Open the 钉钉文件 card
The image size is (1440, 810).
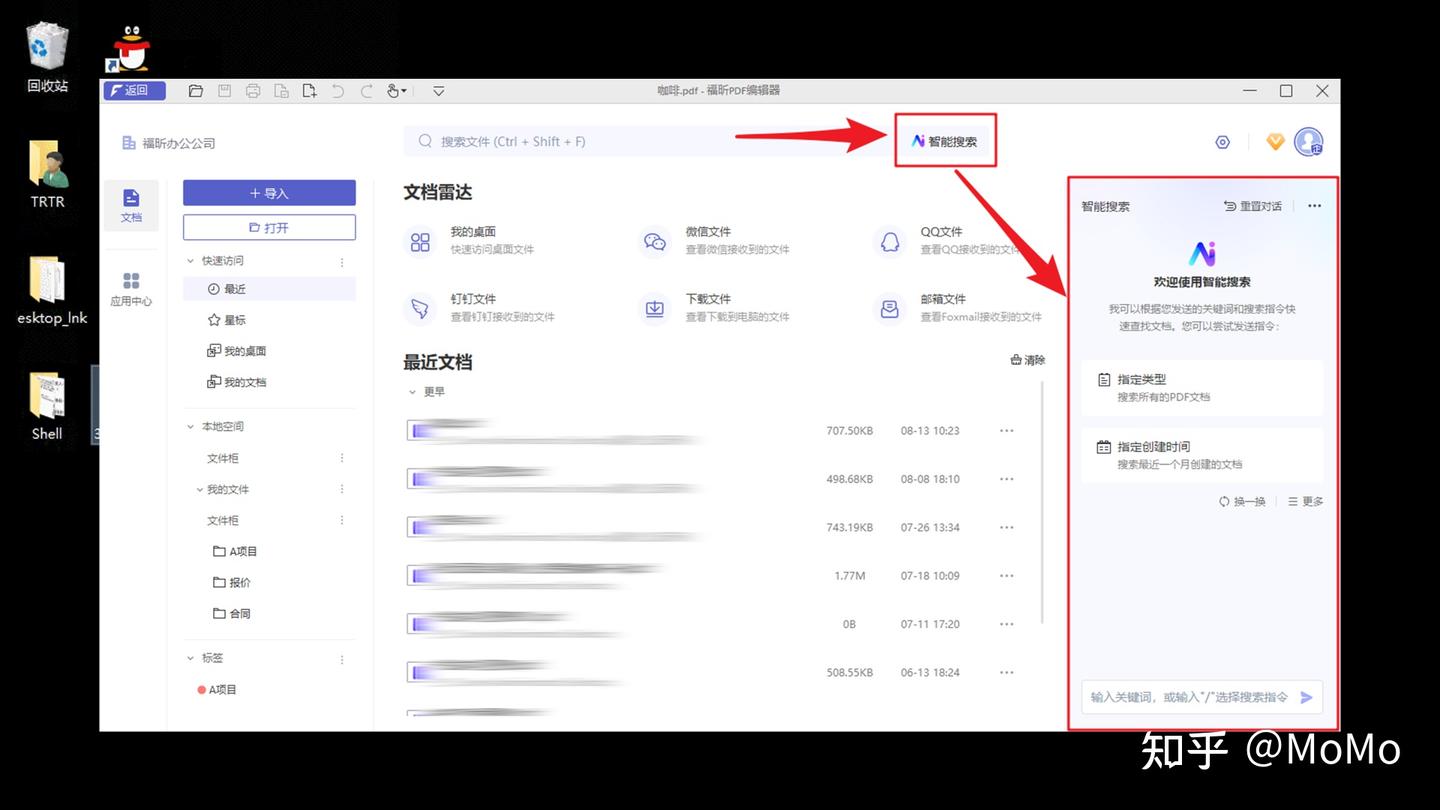pyautogui.click(x=479, y=308)
